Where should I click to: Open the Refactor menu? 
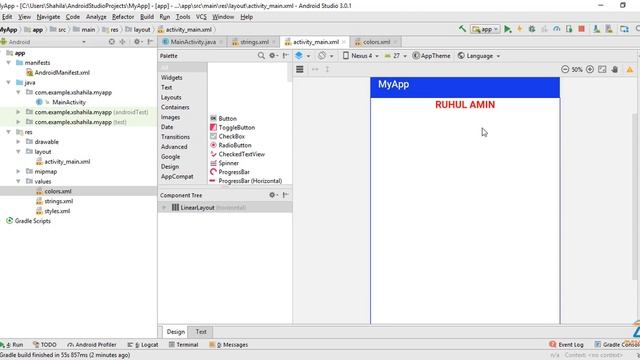pyautogui.click(x=123, y=17)
